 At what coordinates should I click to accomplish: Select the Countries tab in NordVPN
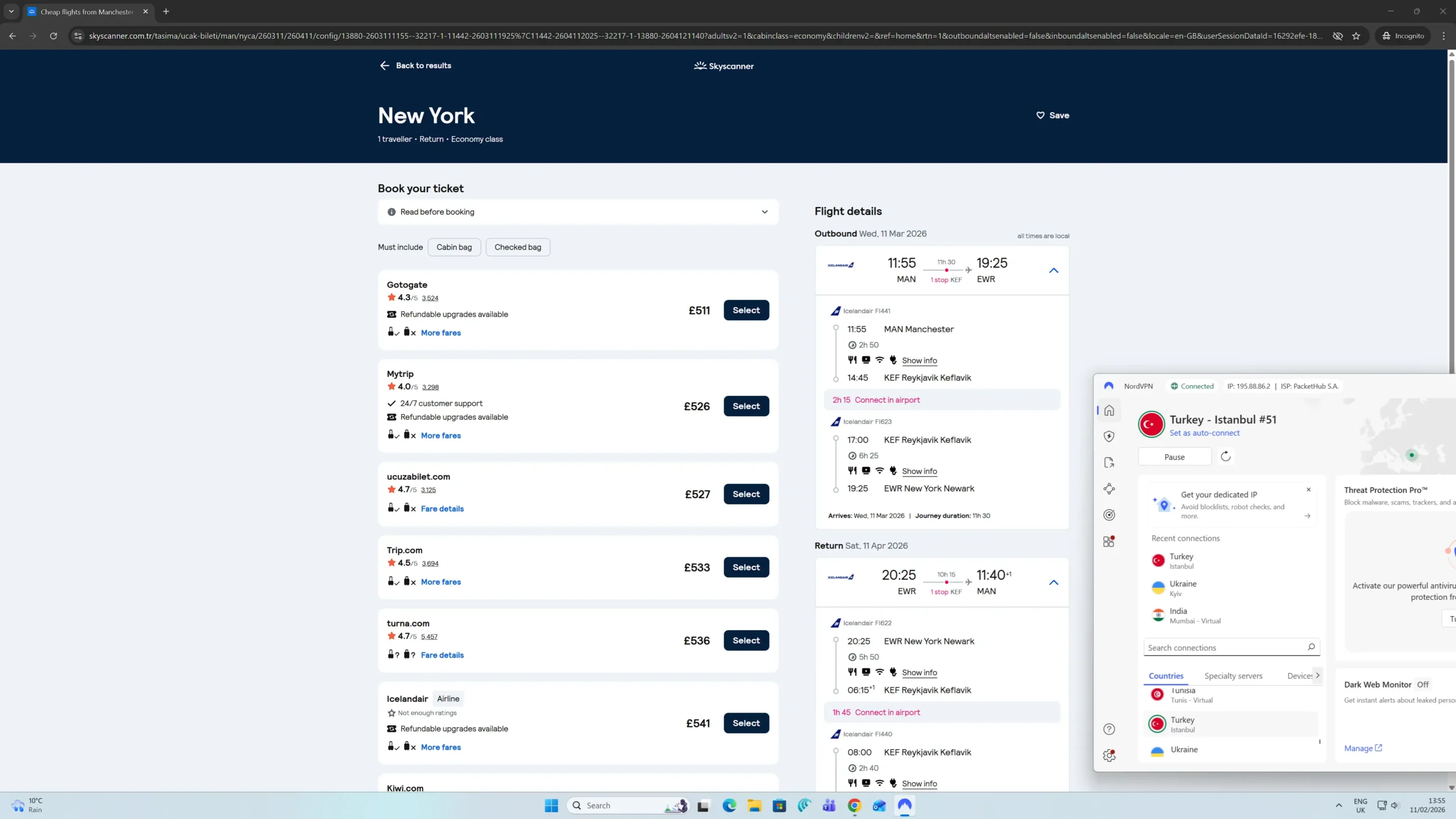(1166, 676)
